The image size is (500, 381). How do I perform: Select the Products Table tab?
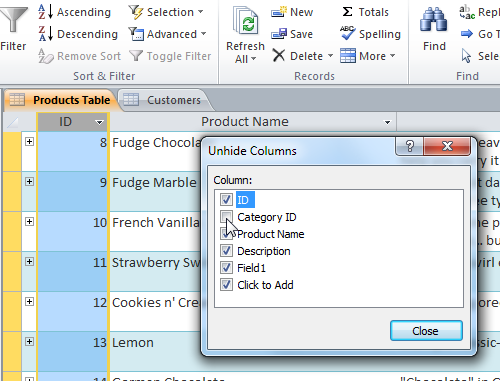pos(60,100)
